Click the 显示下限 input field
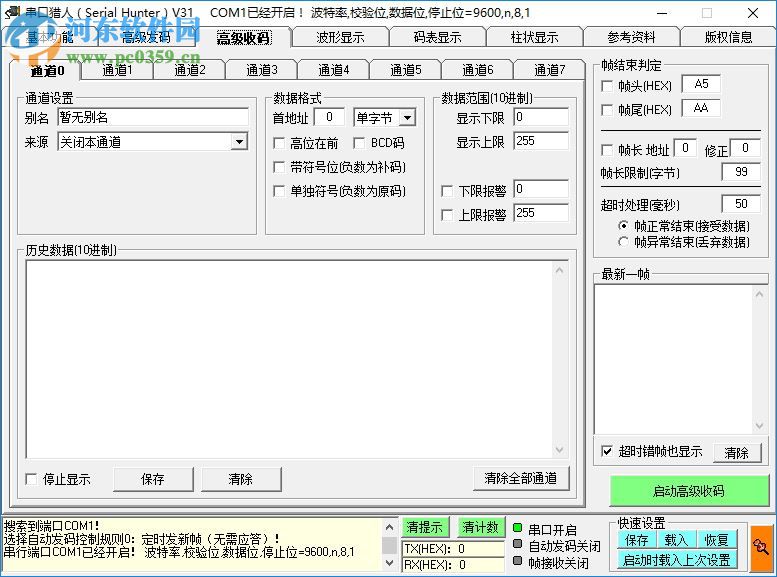This screenshot has width=777, height=577. tap(541, 117)
